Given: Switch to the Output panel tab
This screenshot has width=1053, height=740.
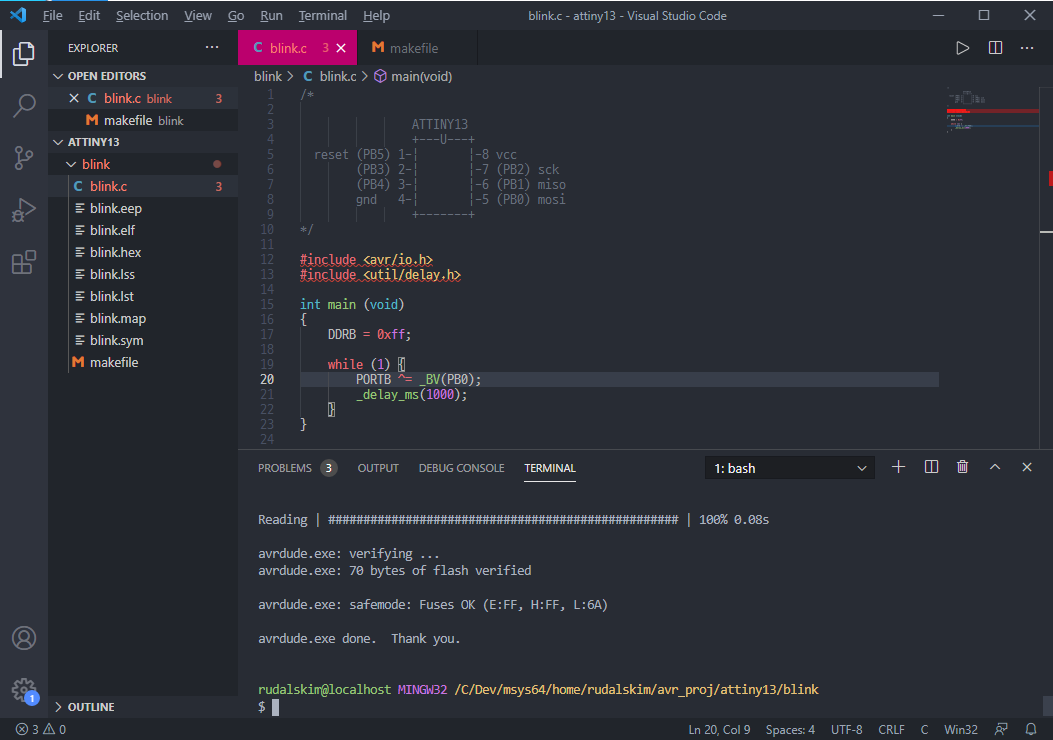Looking at the screenshot, I should [x=378, y=468].
